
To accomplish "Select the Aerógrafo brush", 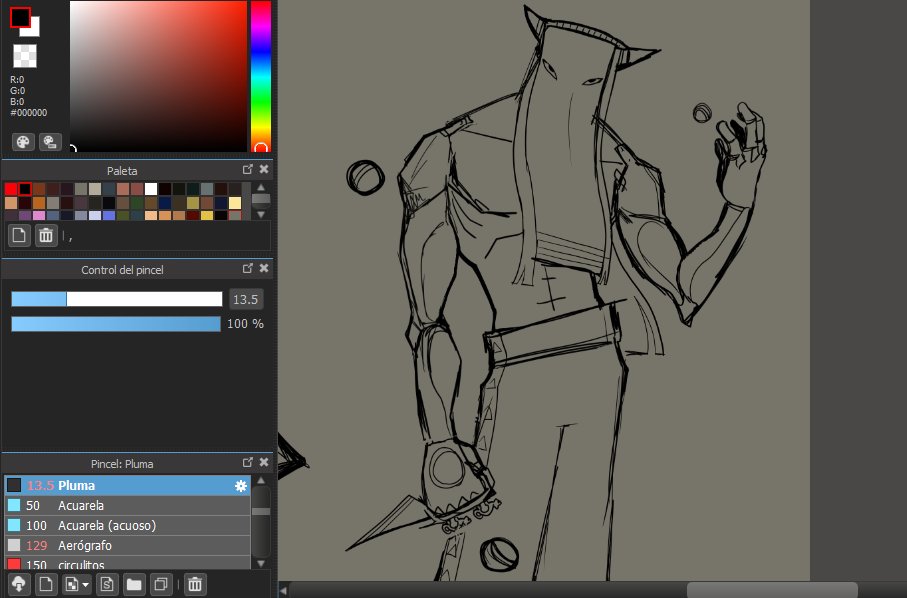I will coord(127,545).
